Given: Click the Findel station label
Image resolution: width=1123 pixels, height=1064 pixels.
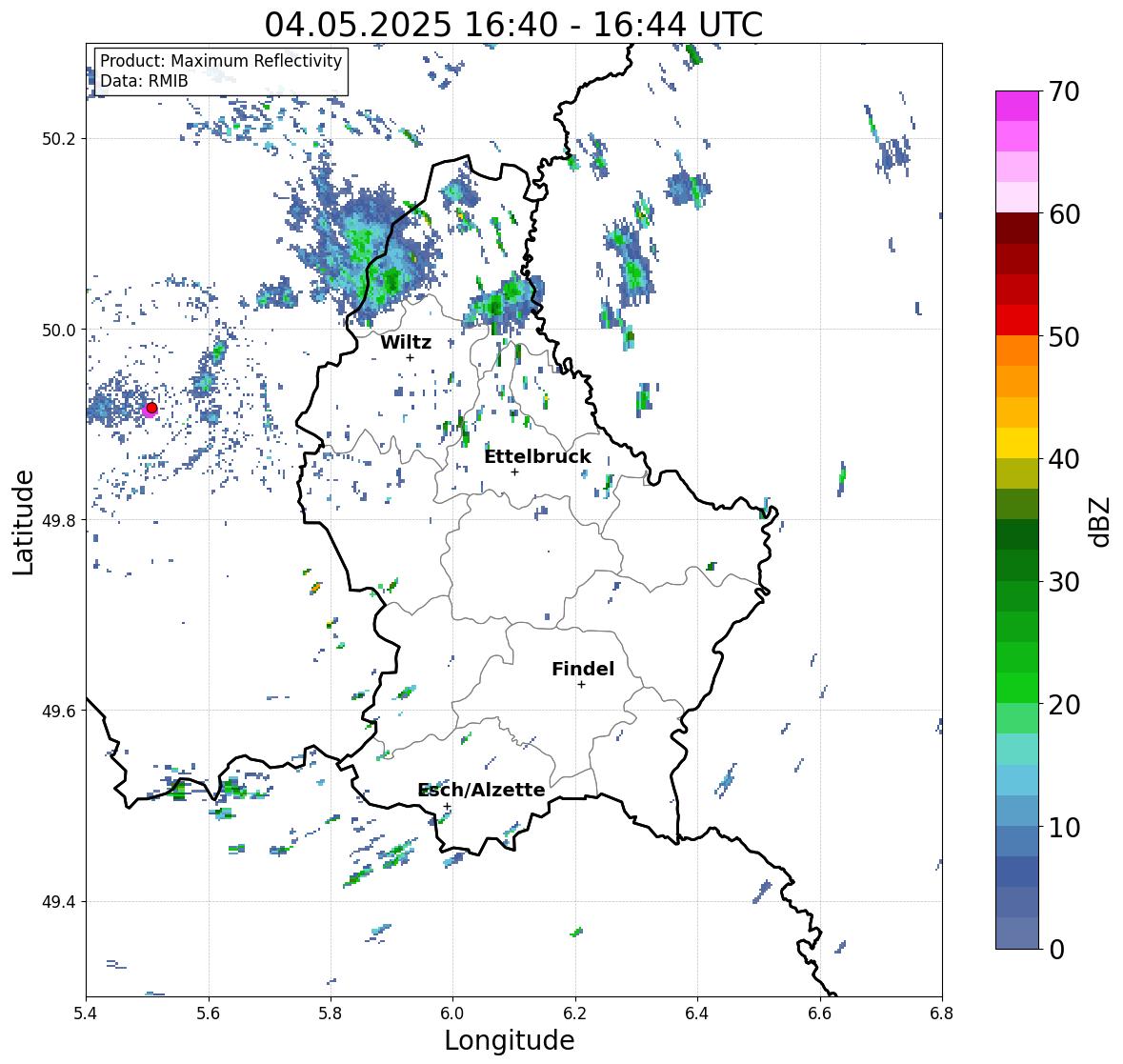Looking at the screenshot, I should click(582, 669).
